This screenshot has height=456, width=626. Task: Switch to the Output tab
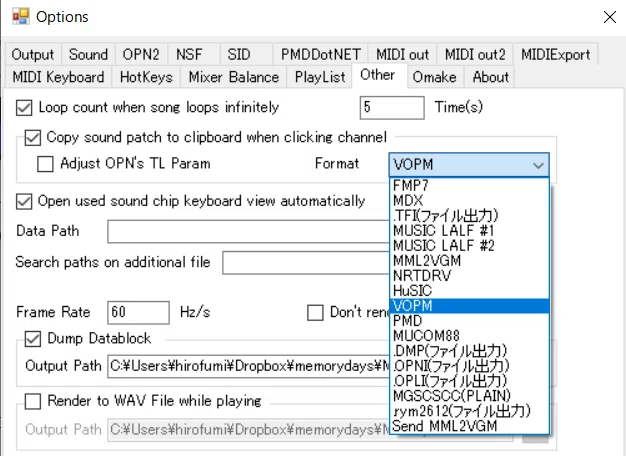pos(33,54)
